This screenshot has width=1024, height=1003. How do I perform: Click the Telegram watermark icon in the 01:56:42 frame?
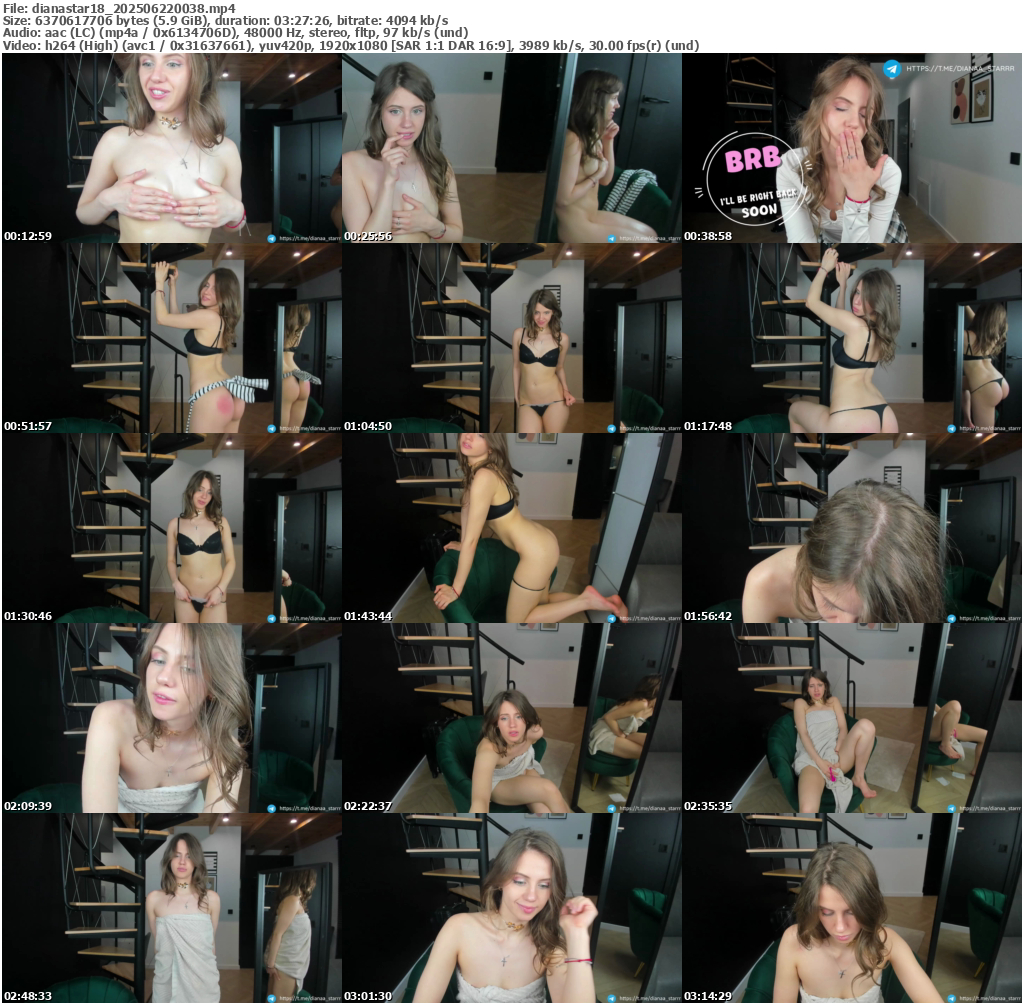[x=951, y=618]
